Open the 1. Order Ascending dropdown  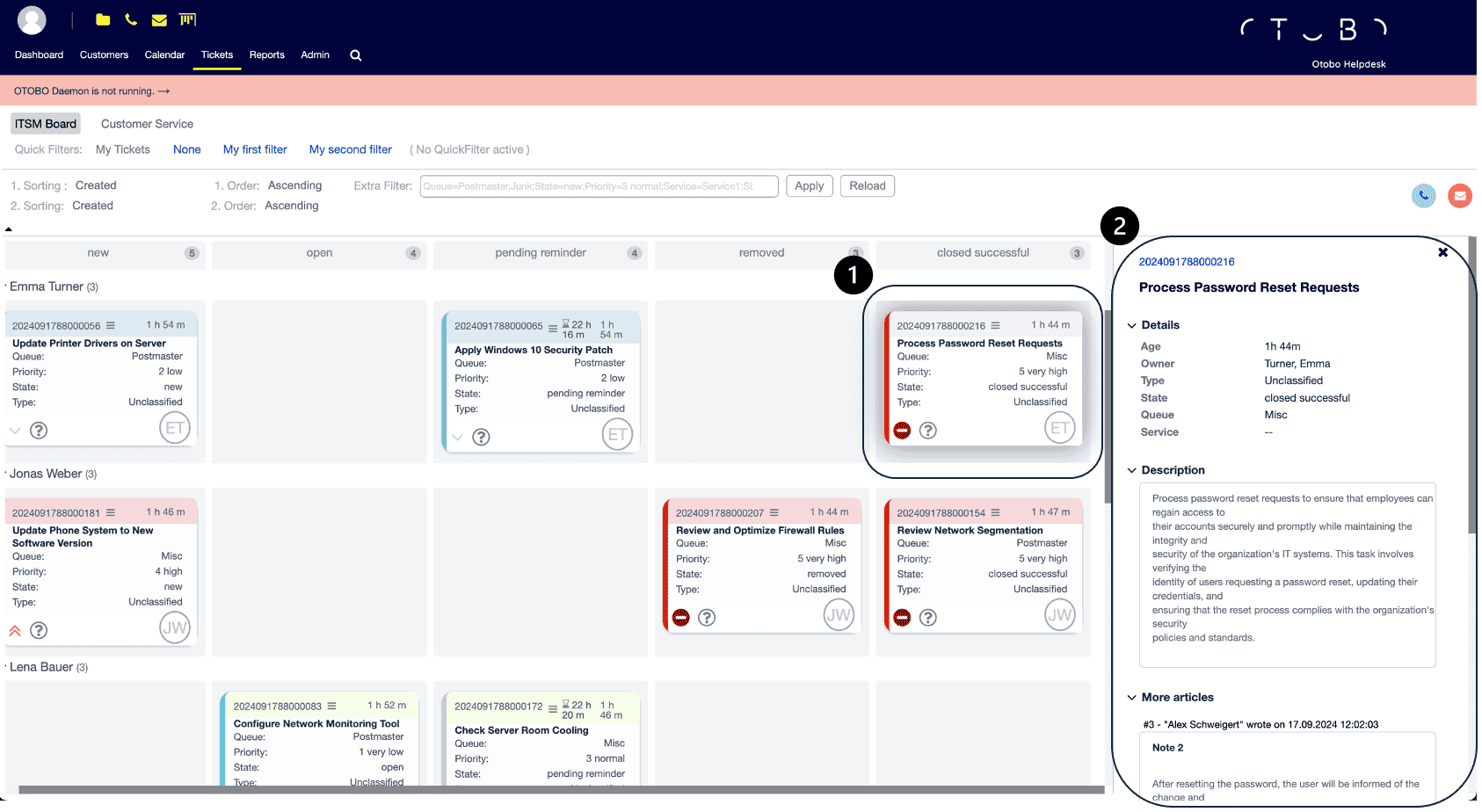(294, 185)
